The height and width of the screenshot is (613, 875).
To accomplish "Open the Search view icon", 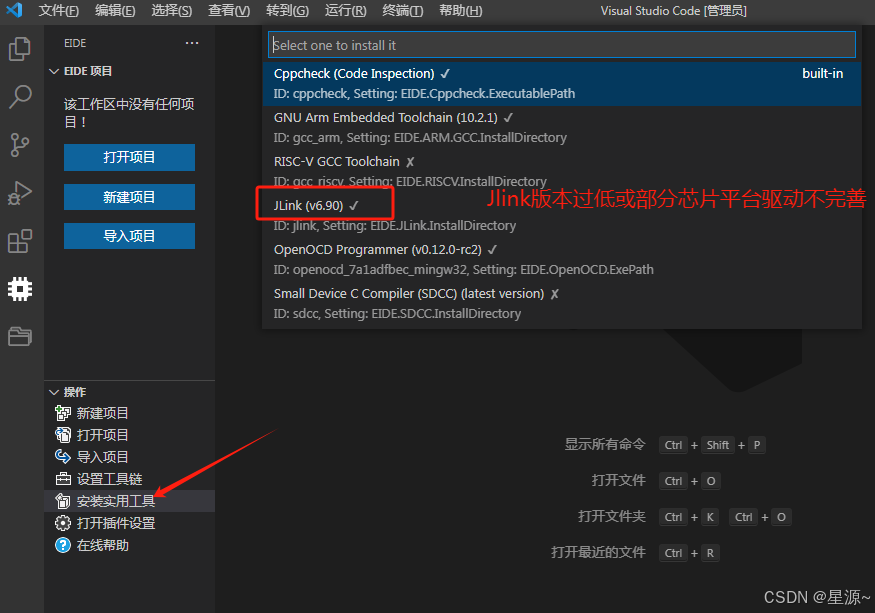I will (20, 97).
